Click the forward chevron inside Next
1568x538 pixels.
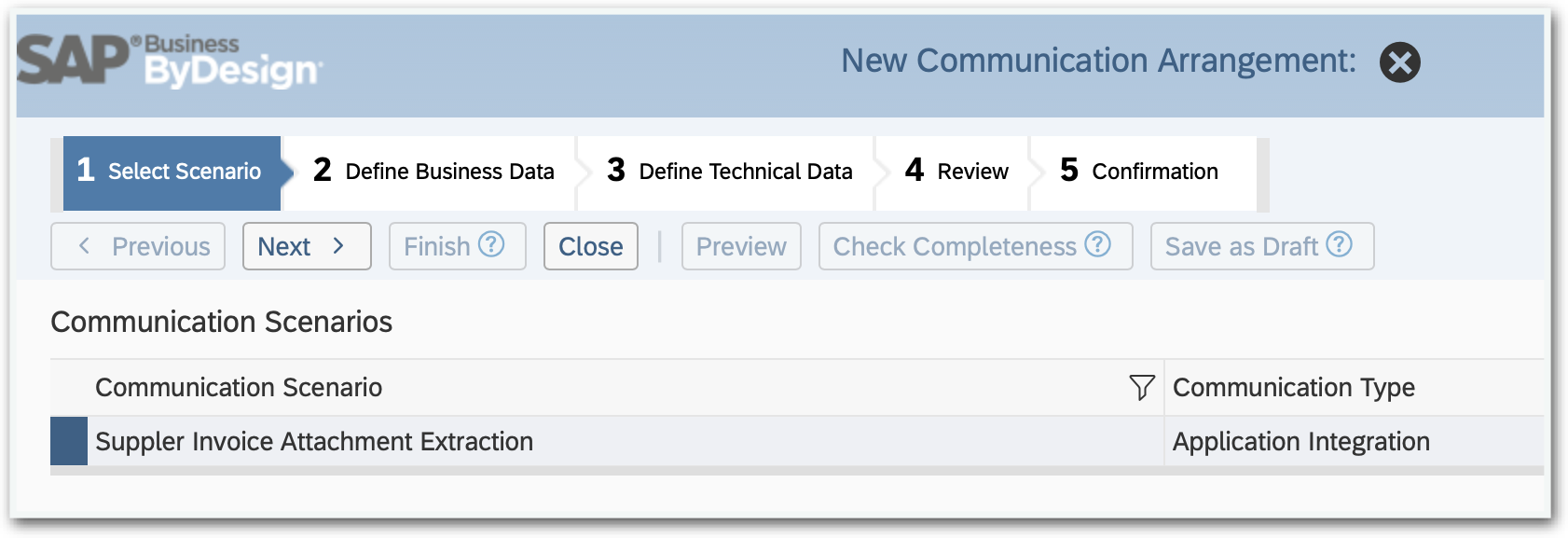click(337, 246)
